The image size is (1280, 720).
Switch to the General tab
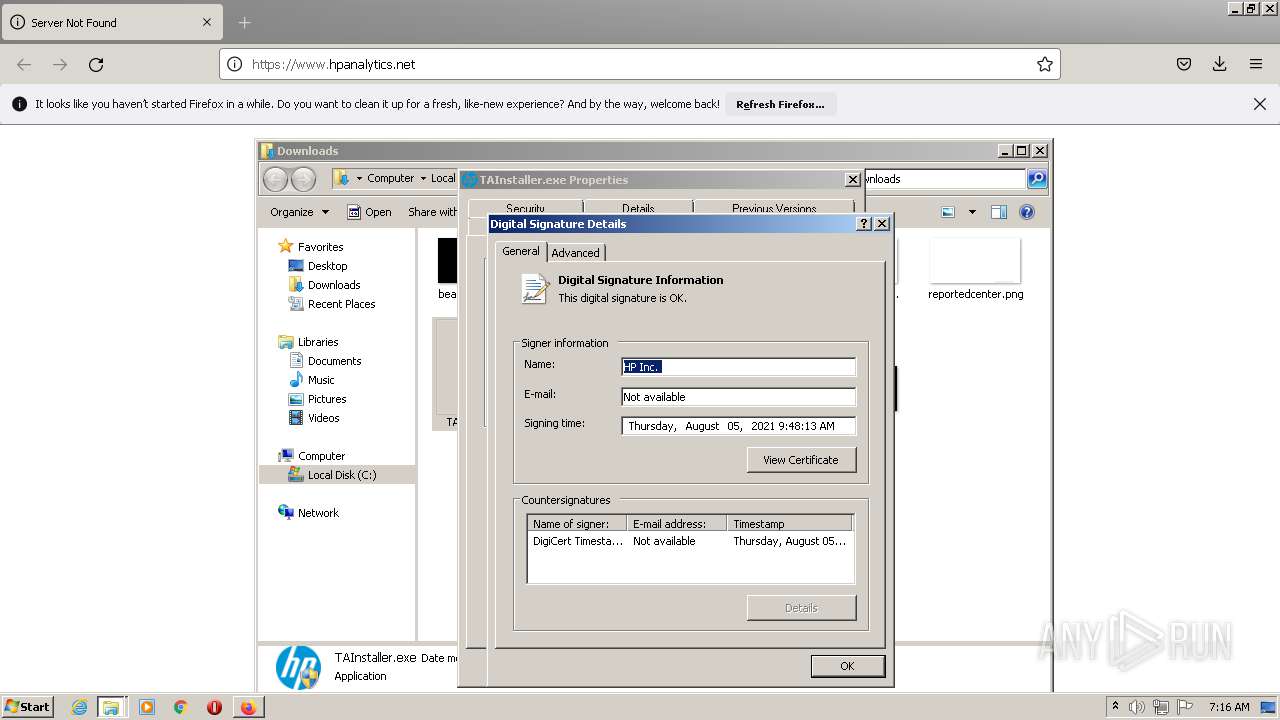tap(520, 251)
